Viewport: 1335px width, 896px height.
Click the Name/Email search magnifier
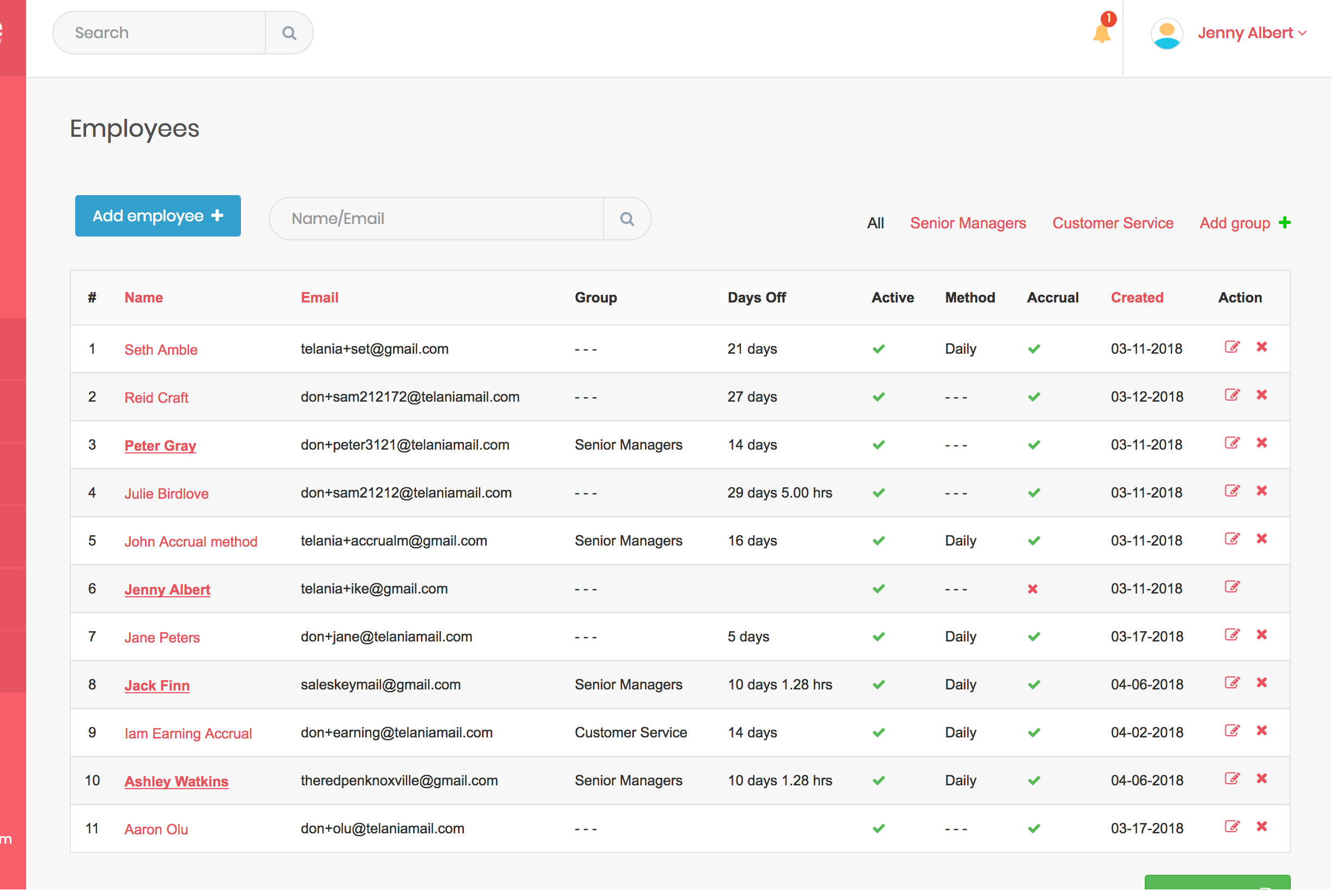coord(629,219)
